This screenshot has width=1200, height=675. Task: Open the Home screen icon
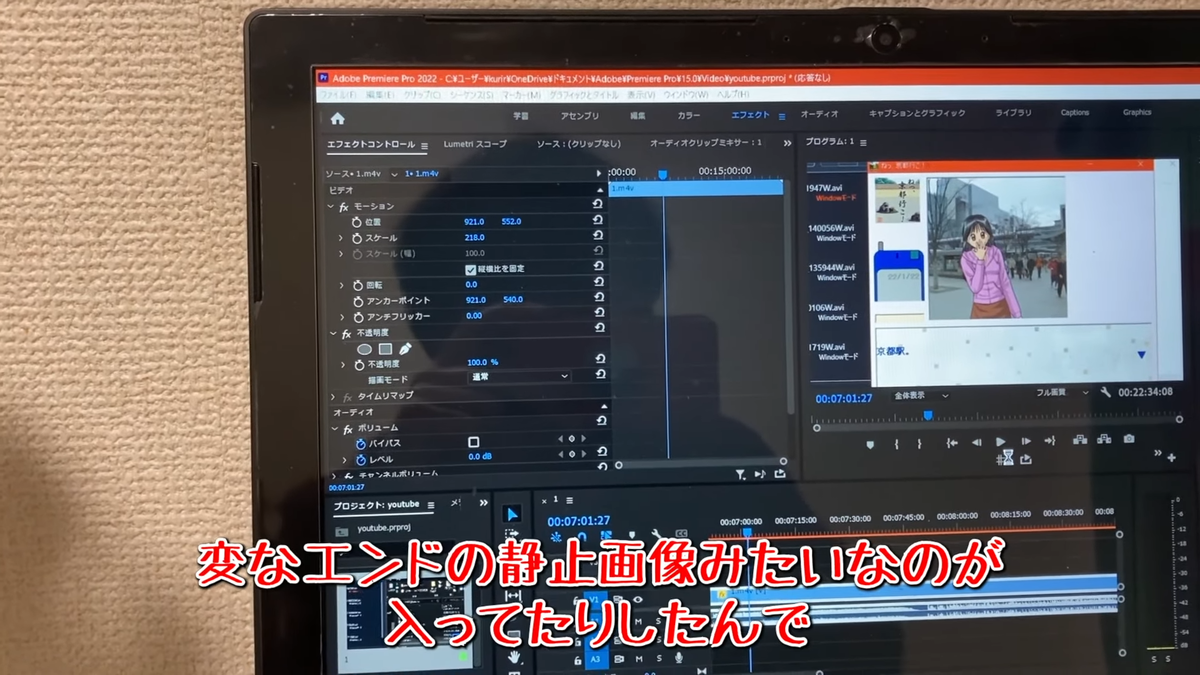pos(338,118)
